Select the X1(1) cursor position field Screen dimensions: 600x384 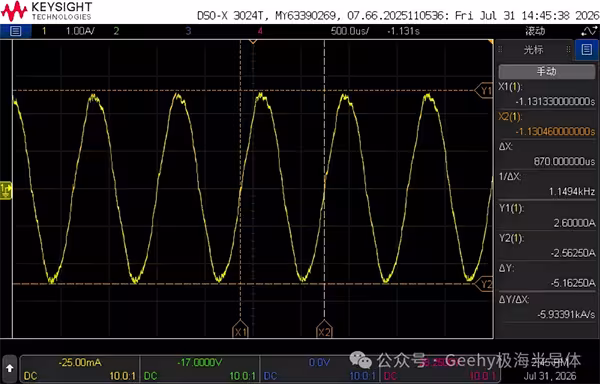(x=547, y=94)
